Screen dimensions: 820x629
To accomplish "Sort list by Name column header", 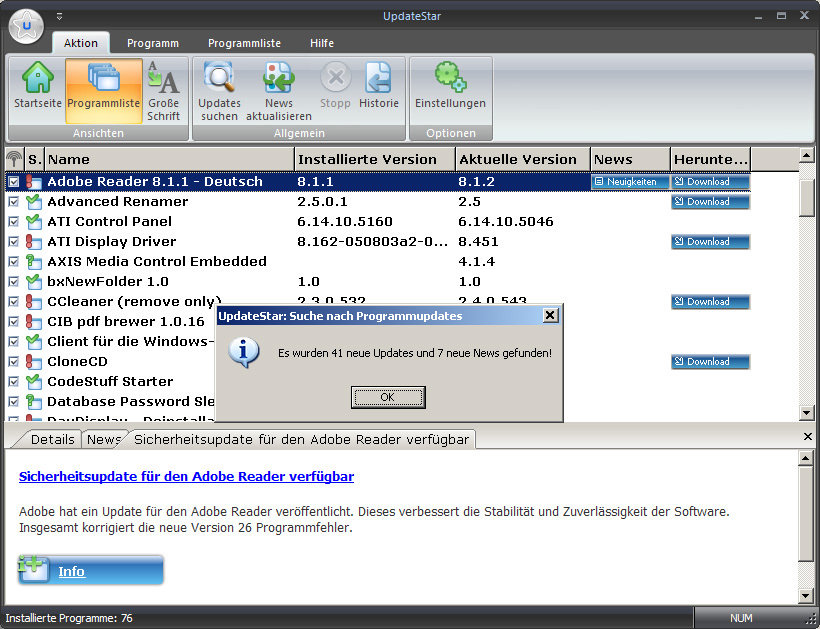I will point(169,159).
